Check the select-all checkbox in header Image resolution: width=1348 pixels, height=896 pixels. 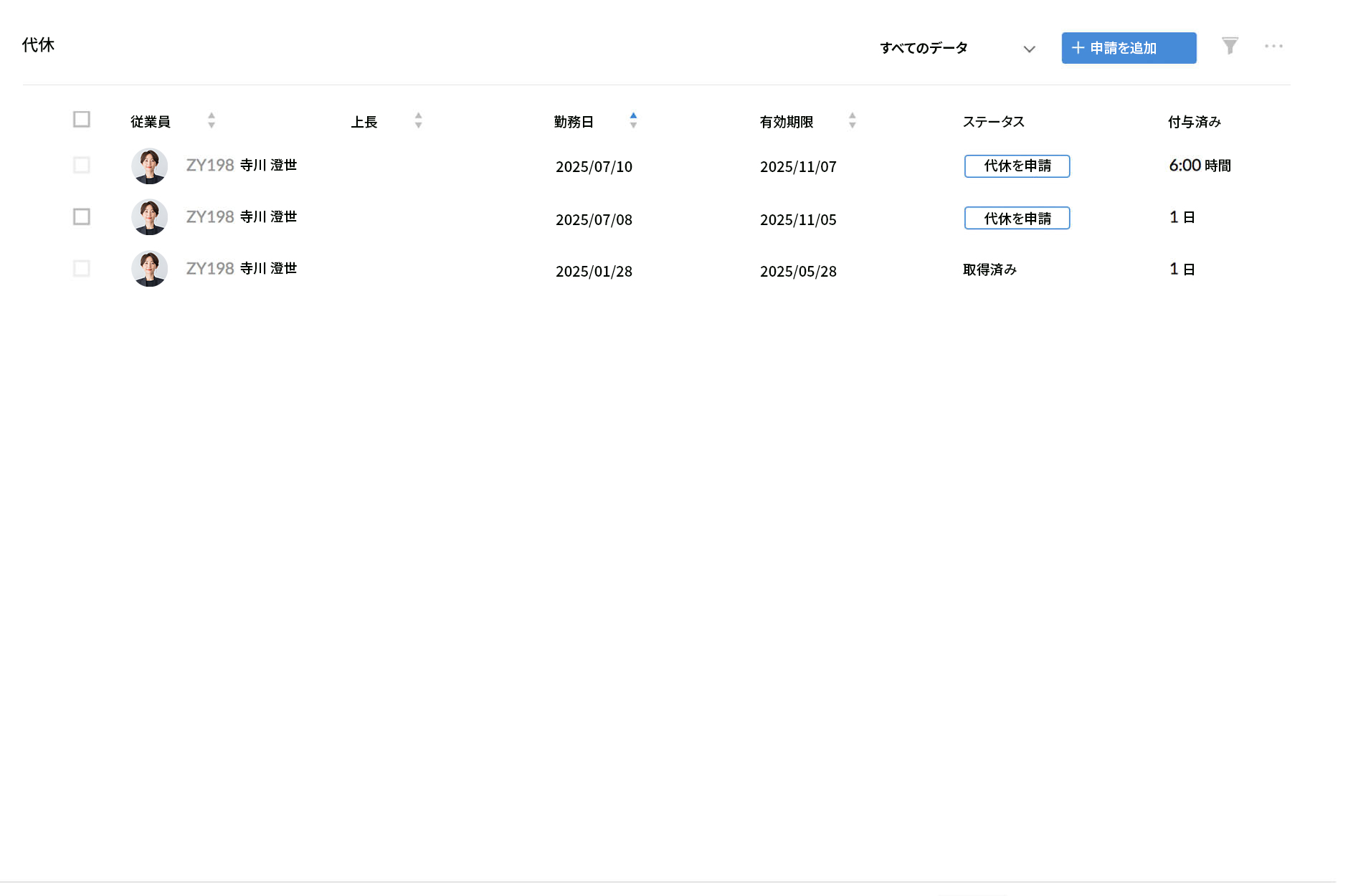(81, 118)
